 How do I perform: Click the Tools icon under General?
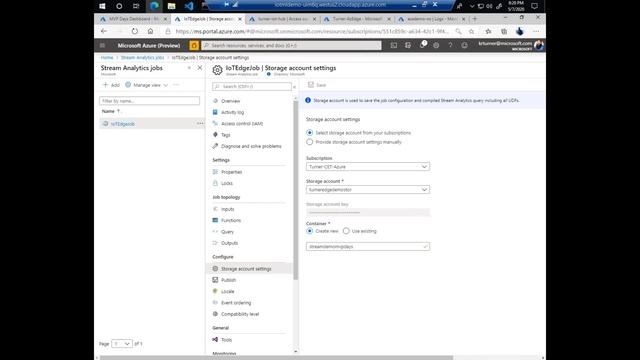pos(215,340)
